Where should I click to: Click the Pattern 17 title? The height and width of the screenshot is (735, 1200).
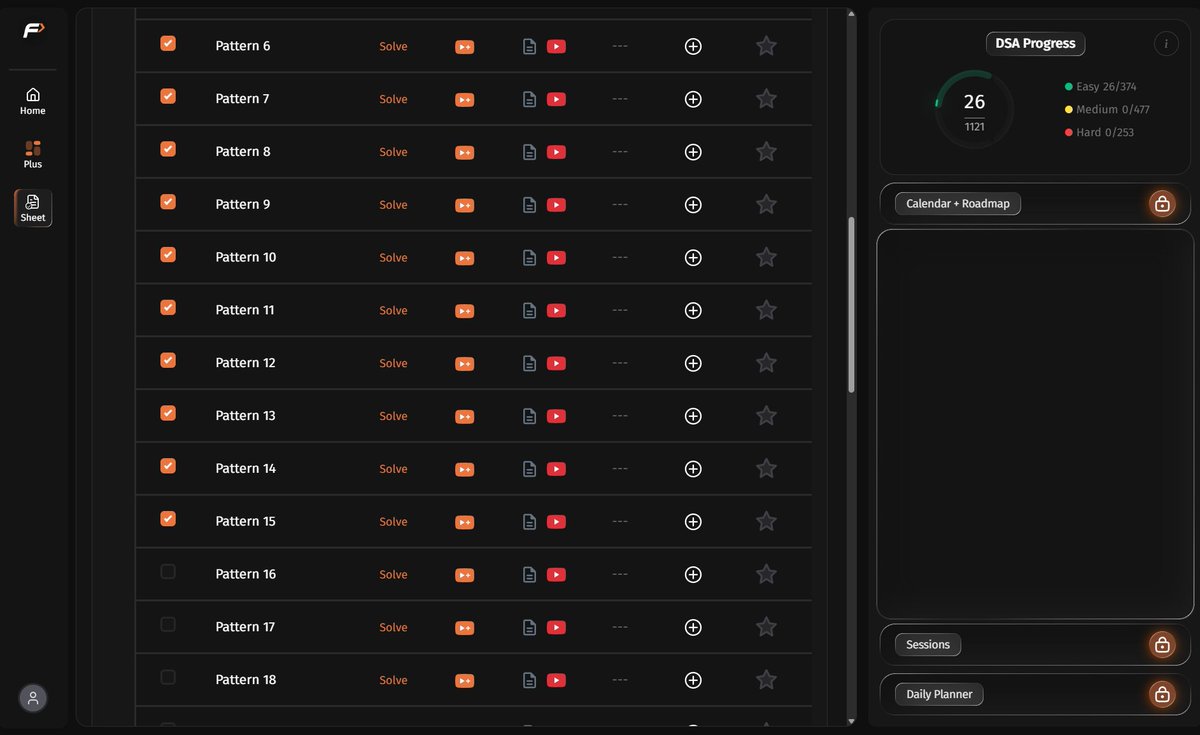click(x=246, y=627)
